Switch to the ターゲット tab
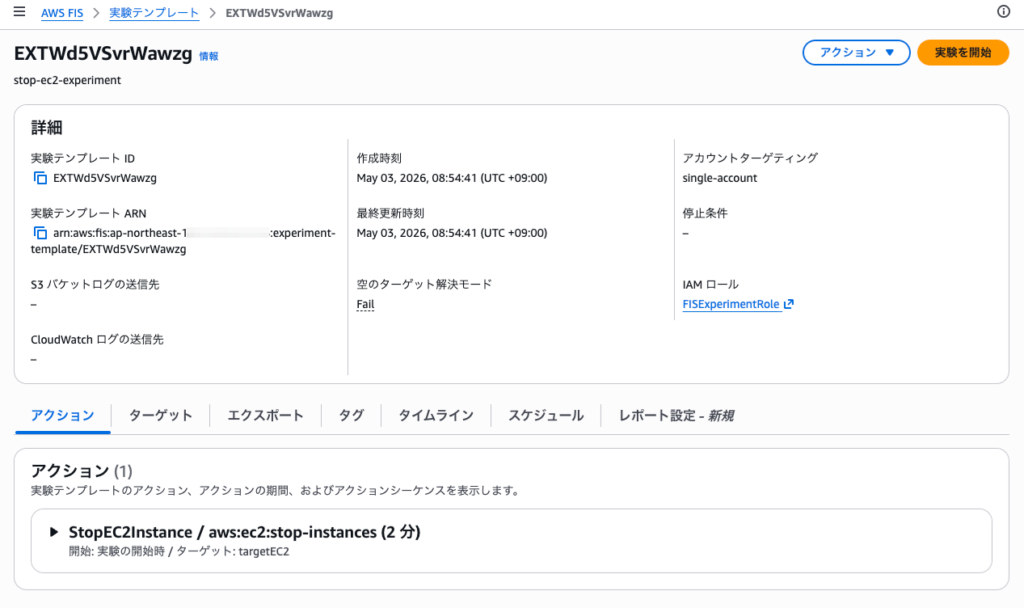The width and height of the screenshot is (1024, 608). (x=161, y=415)
